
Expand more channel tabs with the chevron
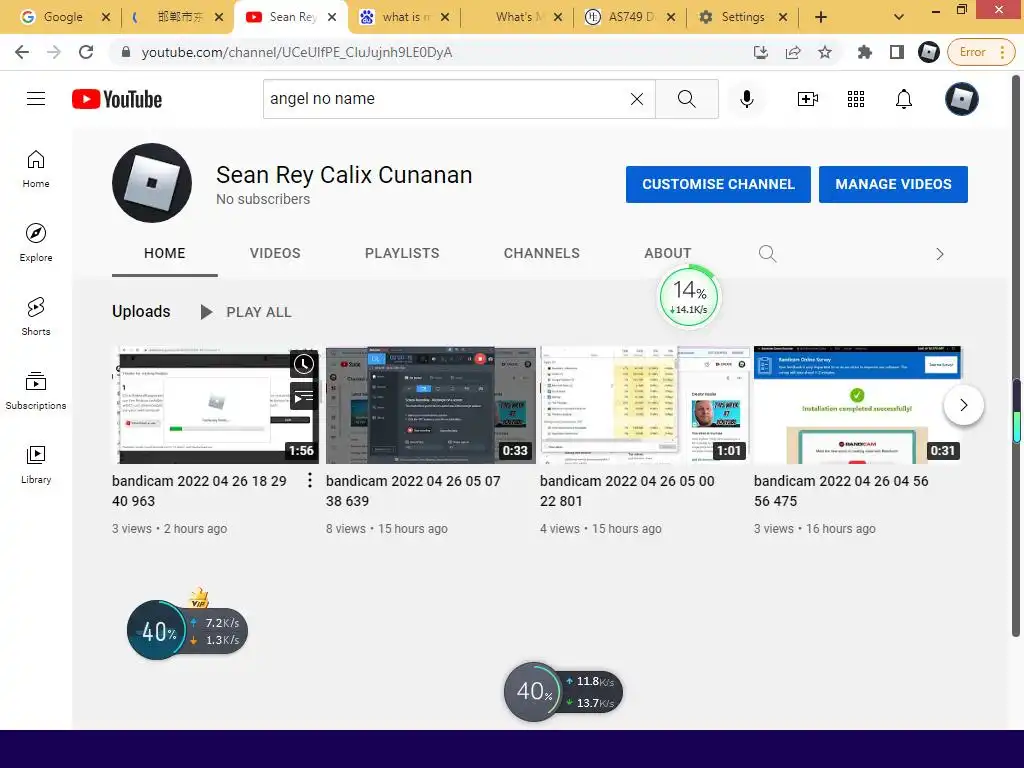pyautogui.click(x=940, y=254)
